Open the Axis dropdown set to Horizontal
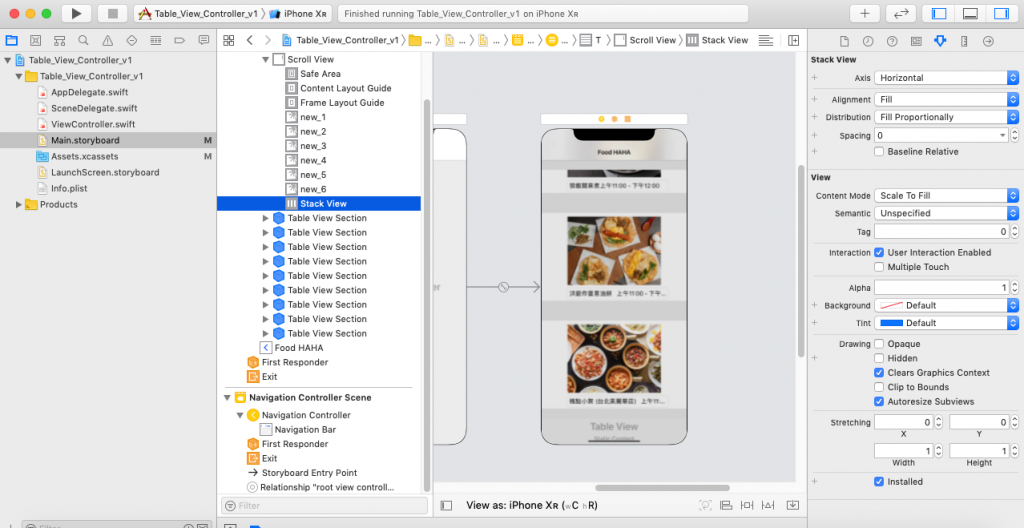The image size is (1024, 528). (x=946, y=78)
